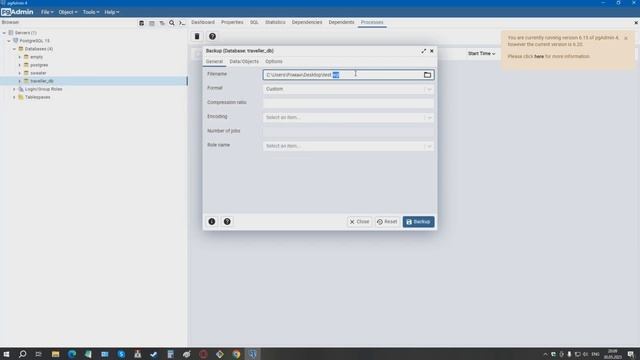Click the trash delete icon in Processes tab
The height and width of the screenshot is (360, 640).
pyautogui.click(x=197, y=36)
